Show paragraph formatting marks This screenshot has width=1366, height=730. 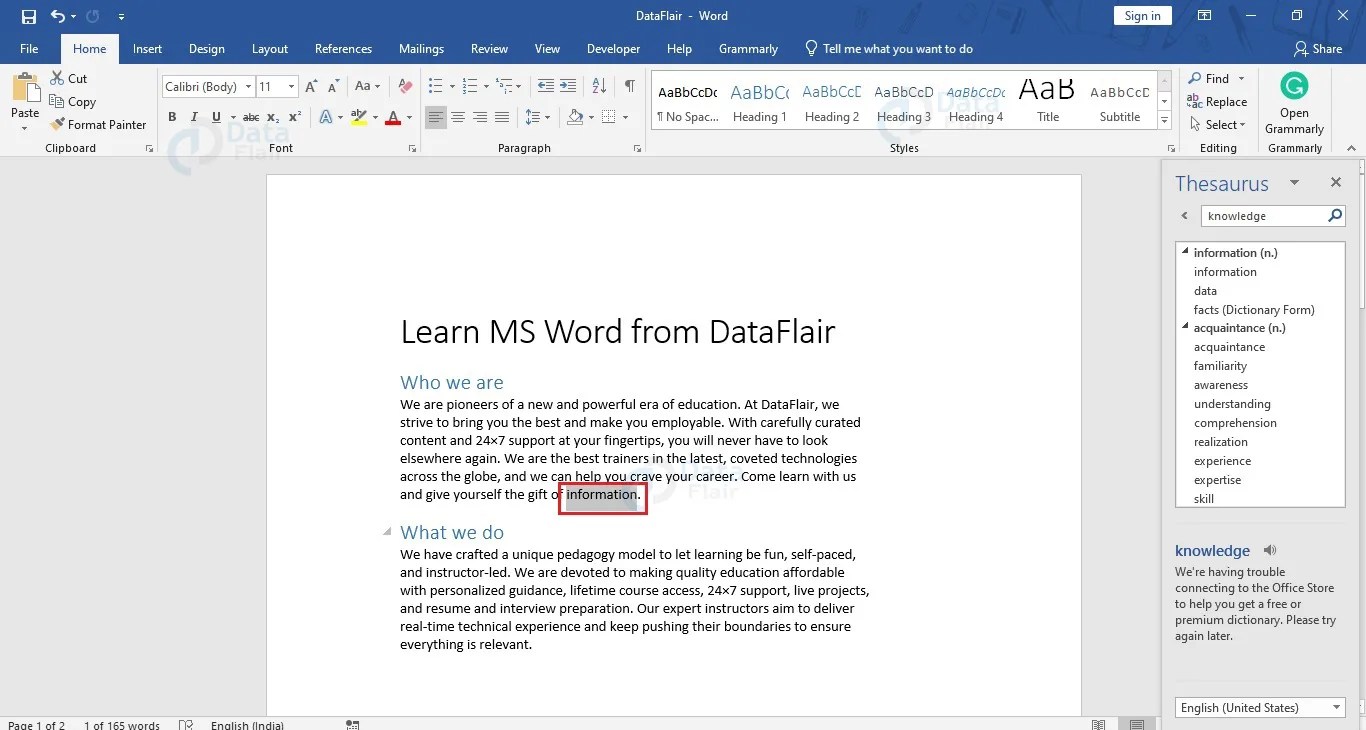[629, 85]
